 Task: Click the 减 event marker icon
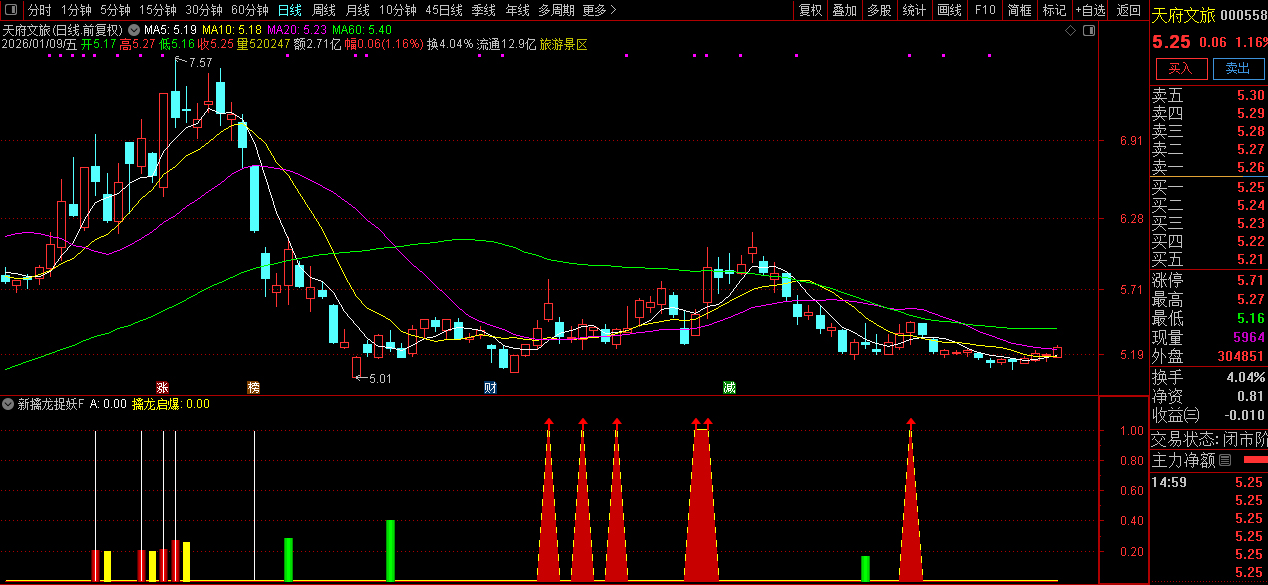pos(730,387)
